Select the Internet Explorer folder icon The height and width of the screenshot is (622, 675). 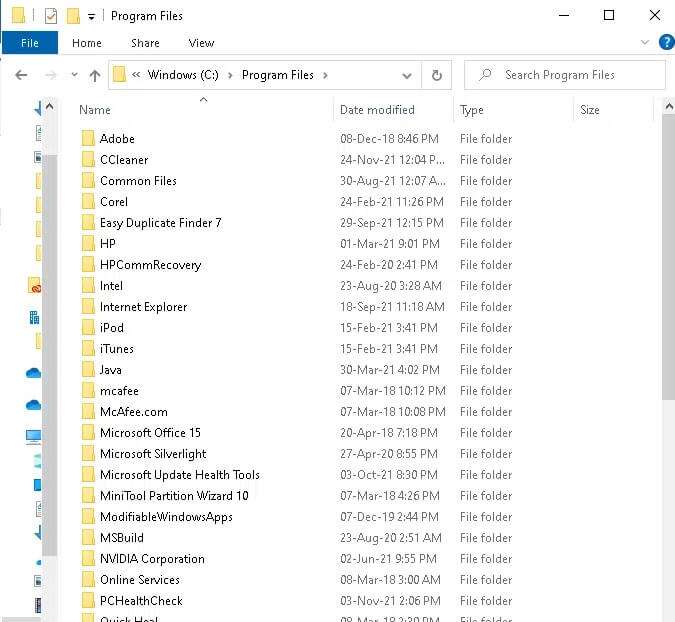(88, 306)
